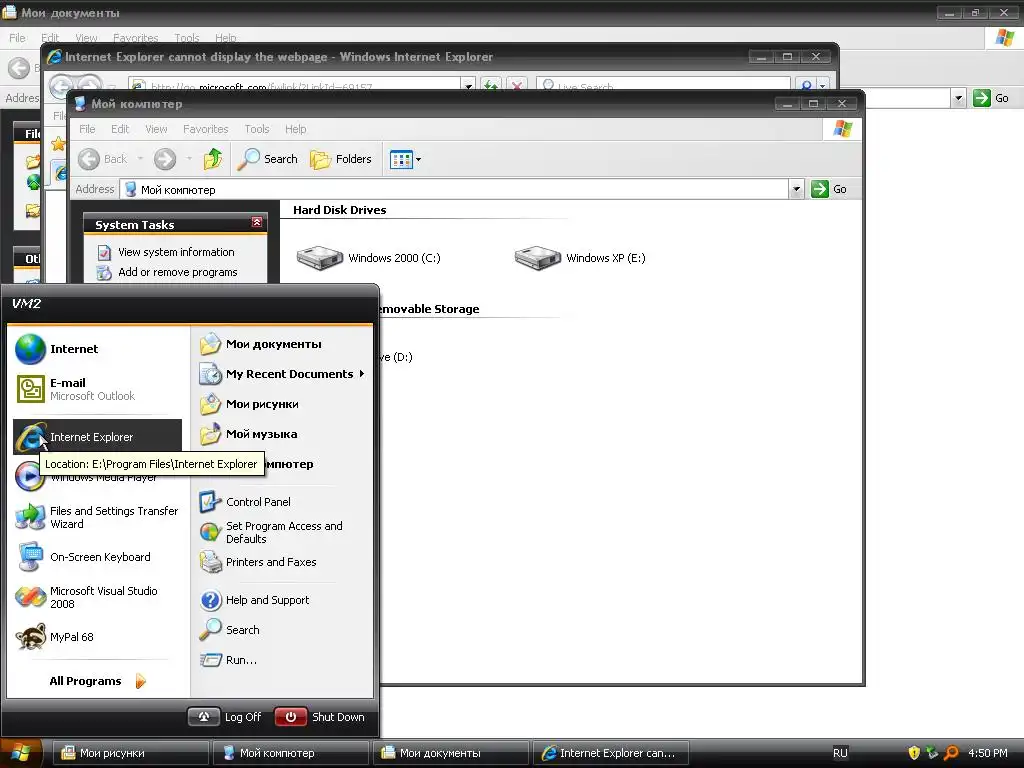The image size is (1024, 768).
Task: Collapse the System Tasks panel
Action: pos(257,223)
